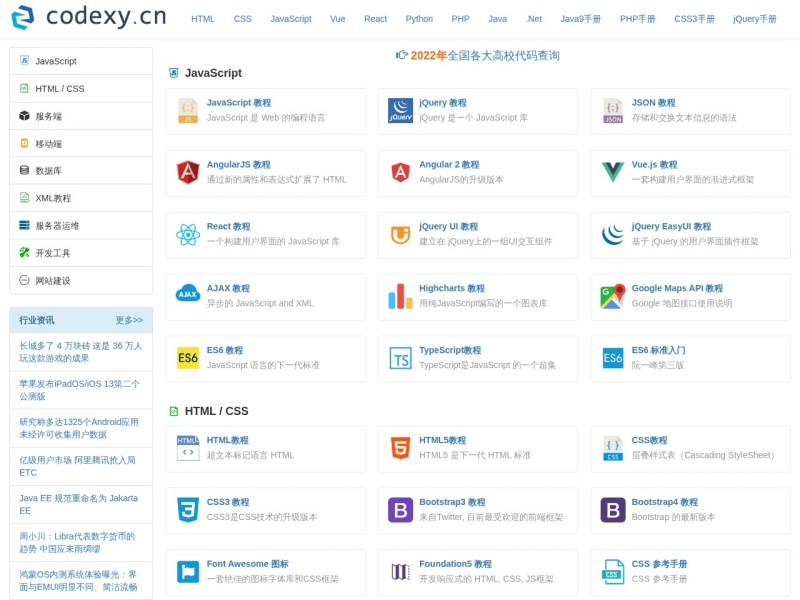The width and height of the screenshot is (800, 600).
Task: Open news about 苹果发布iPadOS/iOS 13
Action: [80, 390]
